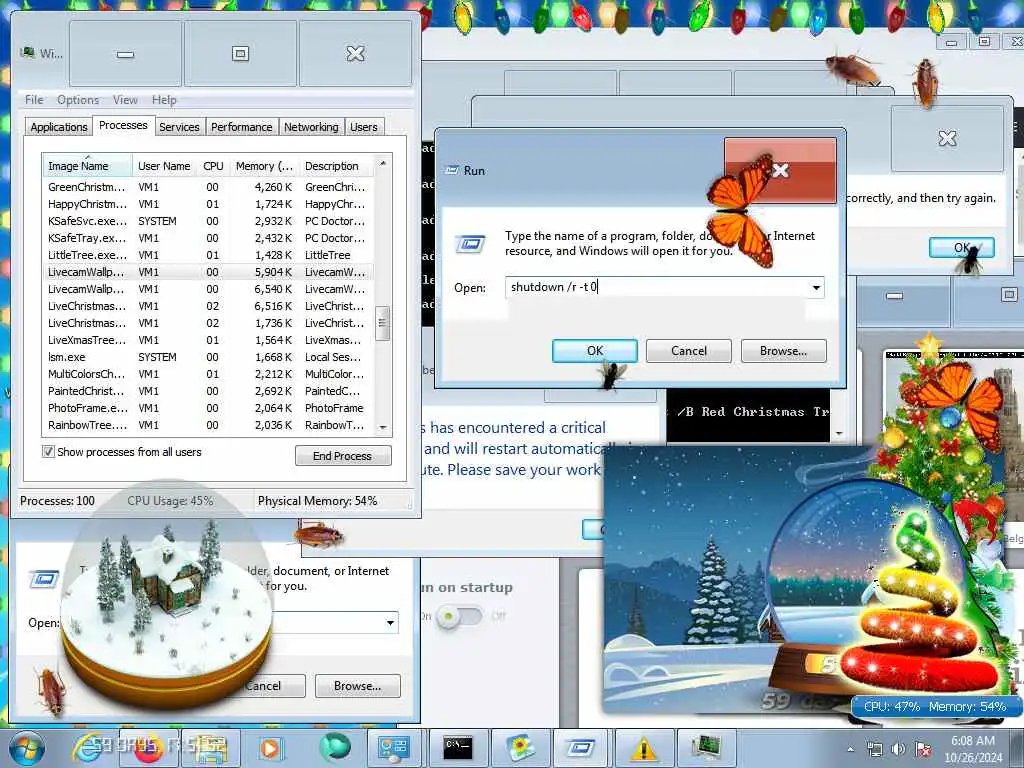This screenshot has width=1024, height=768.
Task: Open the sunflower photo app taskbar button
Action: (x=519, y=748)
